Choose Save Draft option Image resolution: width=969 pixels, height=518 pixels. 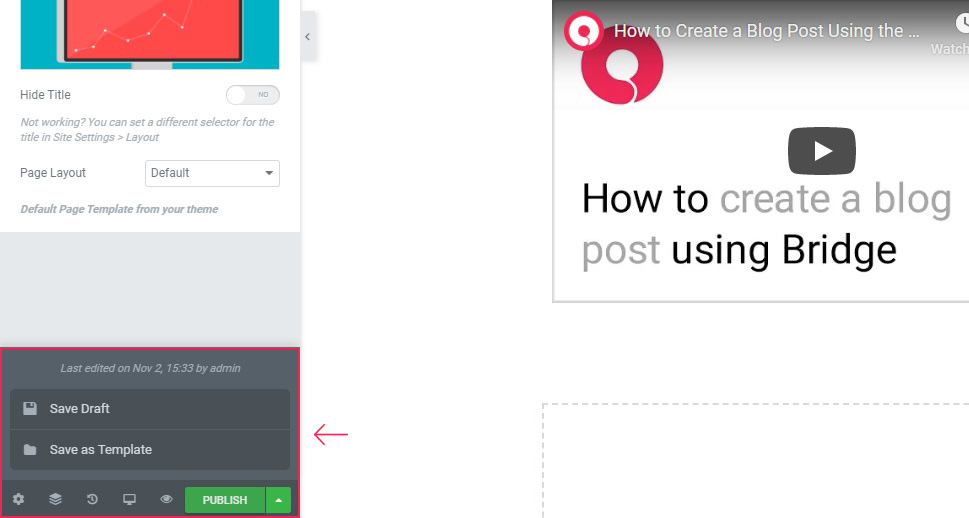150,409
